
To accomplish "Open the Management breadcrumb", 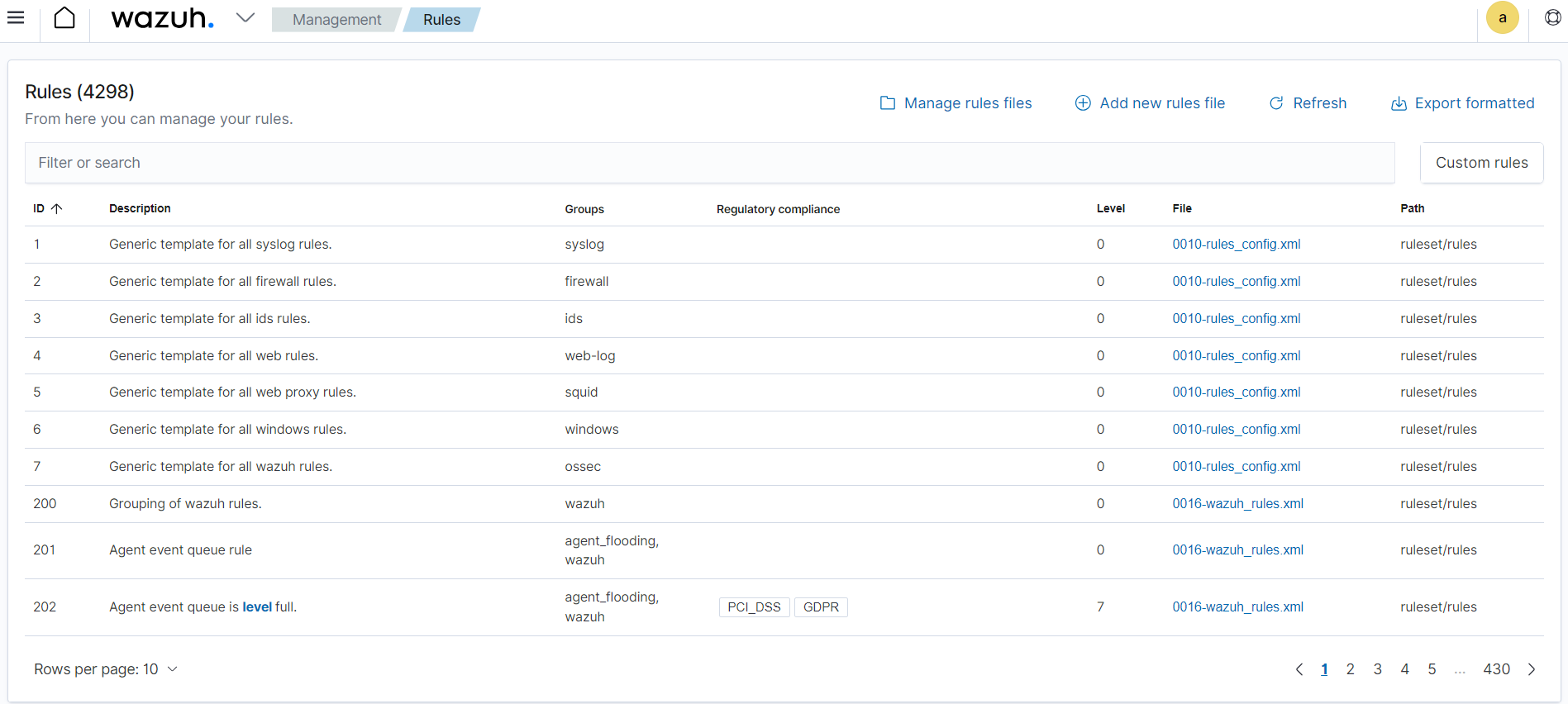I will pyautogui.click(x=336, y=20).
